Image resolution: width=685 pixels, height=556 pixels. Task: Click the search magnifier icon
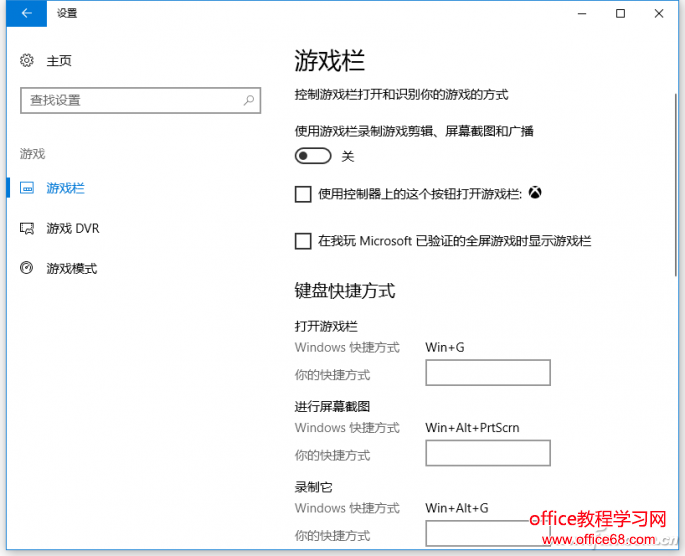pyautogui.click(x=249, y=100)
